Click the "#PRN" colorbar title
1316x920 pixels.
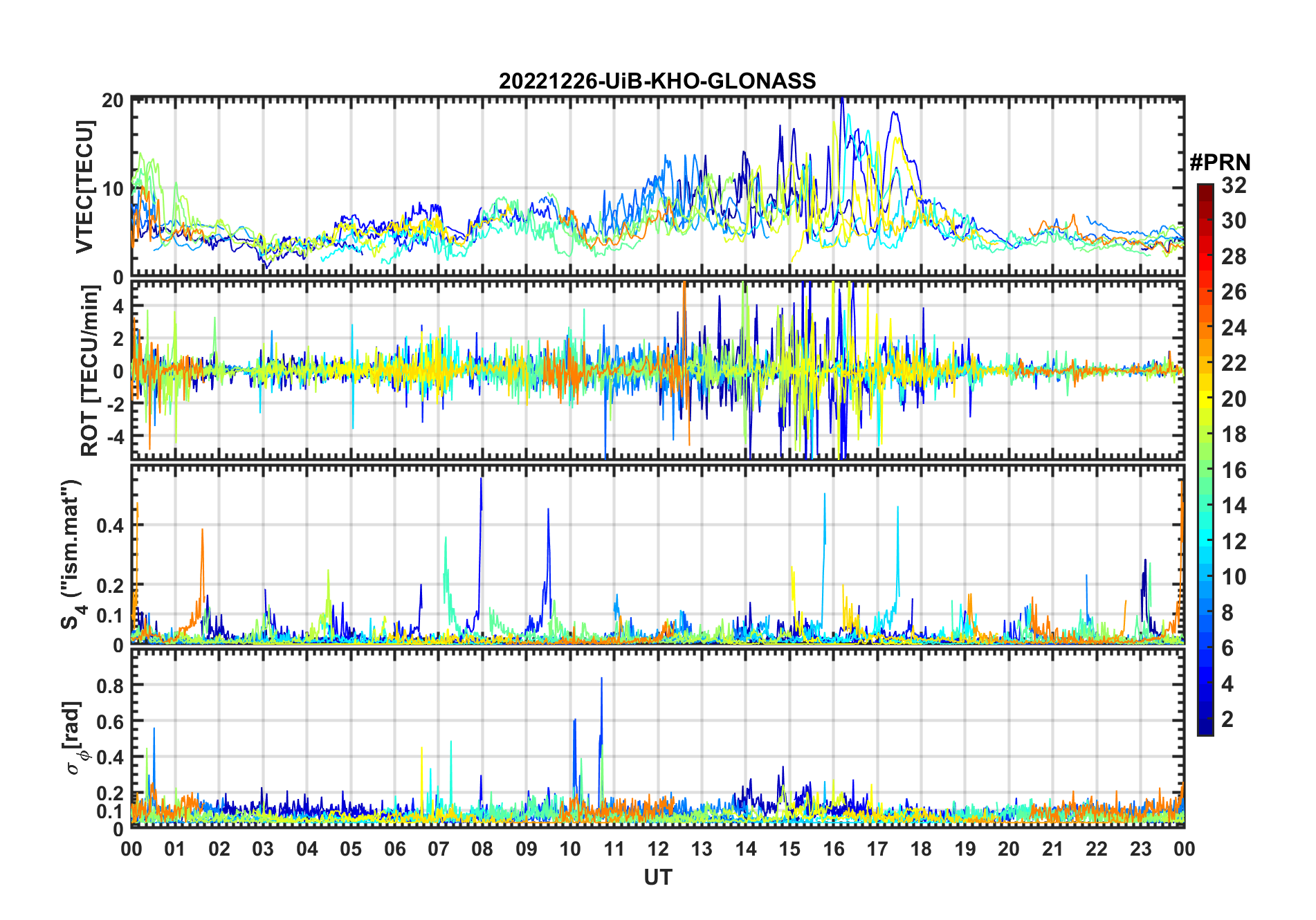(1221, 163)
